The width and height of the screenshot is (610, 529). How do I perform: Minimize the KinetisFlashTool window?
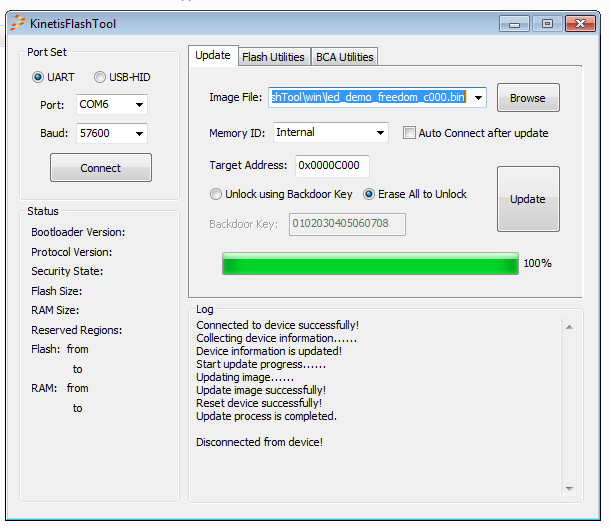coord(514,24)
